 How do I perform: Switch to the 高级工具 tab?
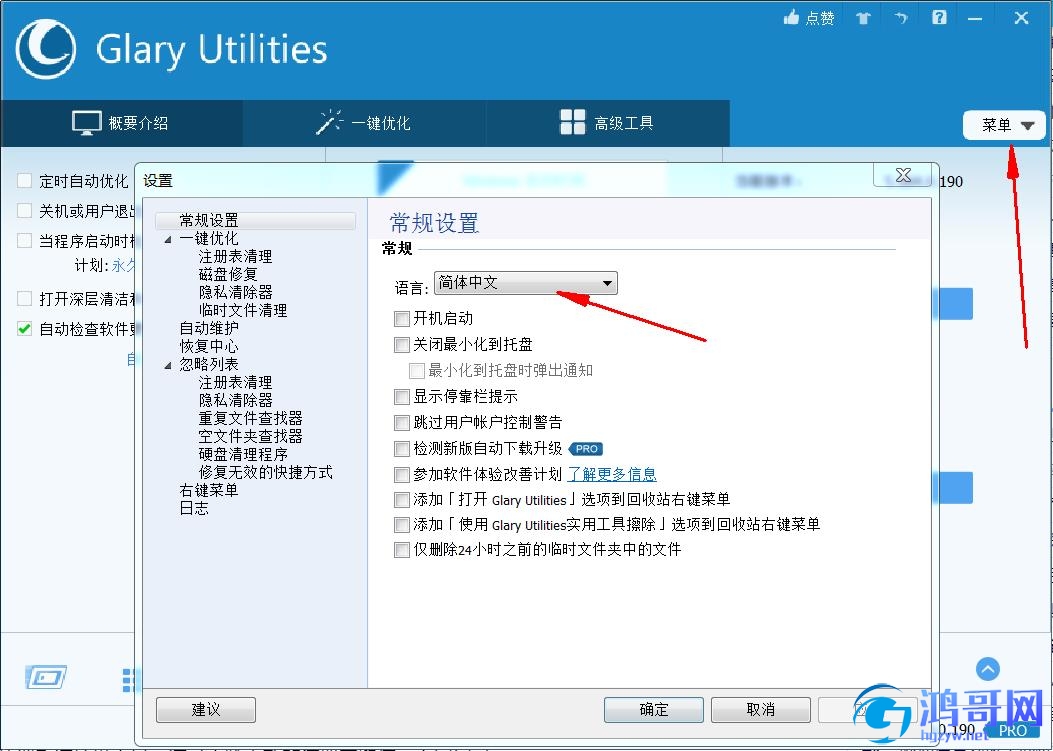[x=607, y=123]
